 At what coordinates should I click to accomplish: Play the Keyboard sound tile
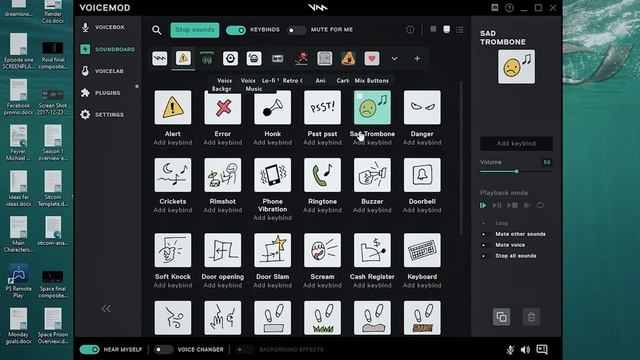pyautogui.click(x=422, y=250)
